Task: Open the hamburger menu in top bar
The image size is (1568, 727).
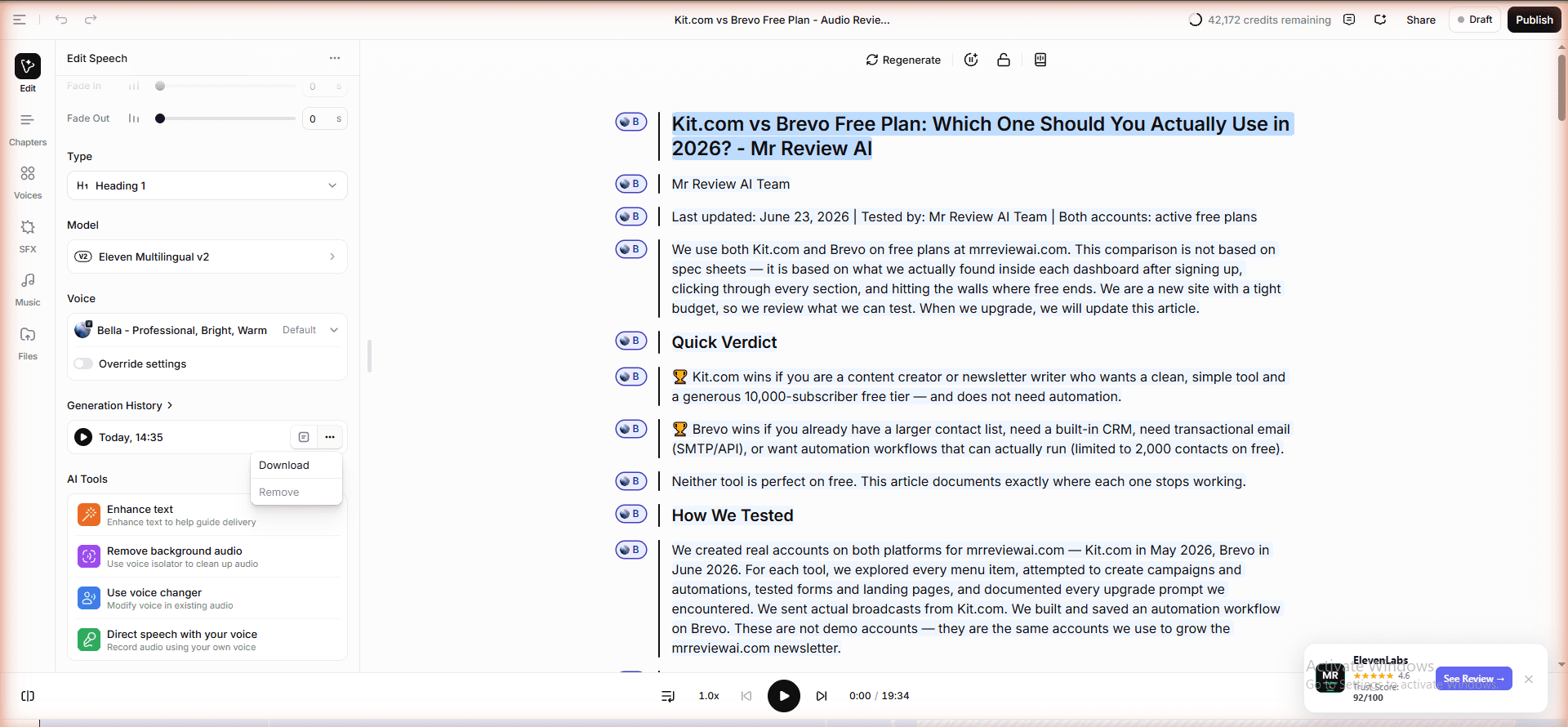Action: (20, 20)
